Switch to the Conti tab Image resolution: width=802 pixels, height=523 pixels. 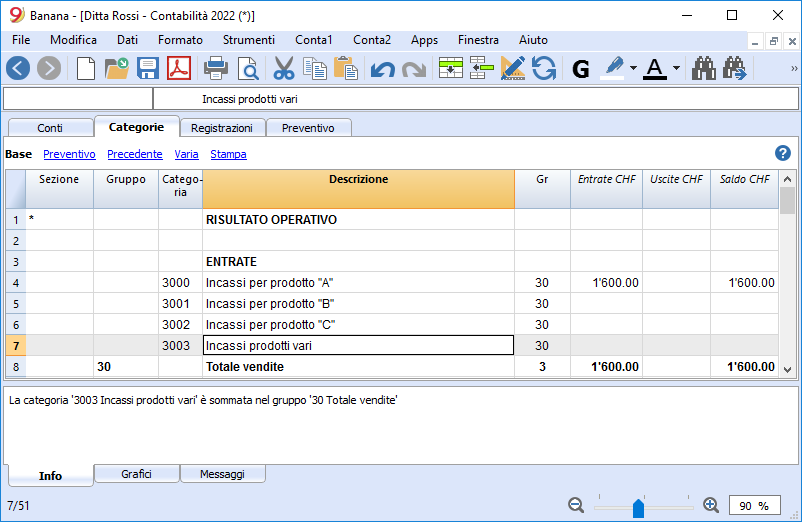[50, 128]
